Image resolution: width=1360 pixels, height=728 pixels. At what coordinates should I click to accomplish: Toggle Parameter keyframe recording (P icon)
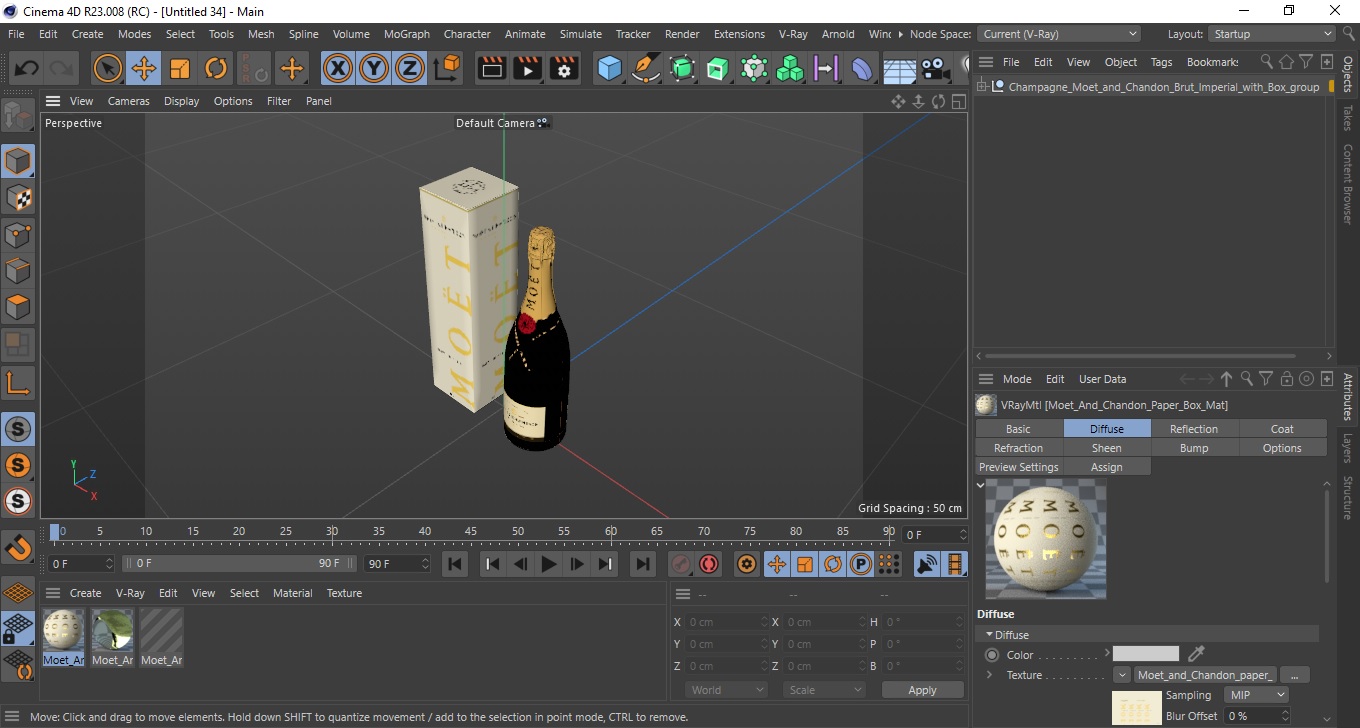[x=860, y=564]
